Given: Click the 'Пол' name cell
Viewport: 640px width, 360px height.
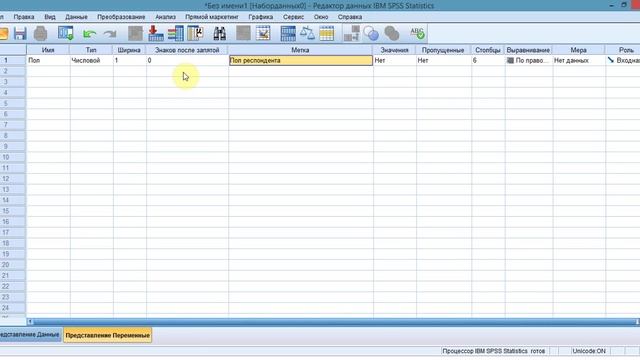Looking at the screenshot, I should point(48,60).
